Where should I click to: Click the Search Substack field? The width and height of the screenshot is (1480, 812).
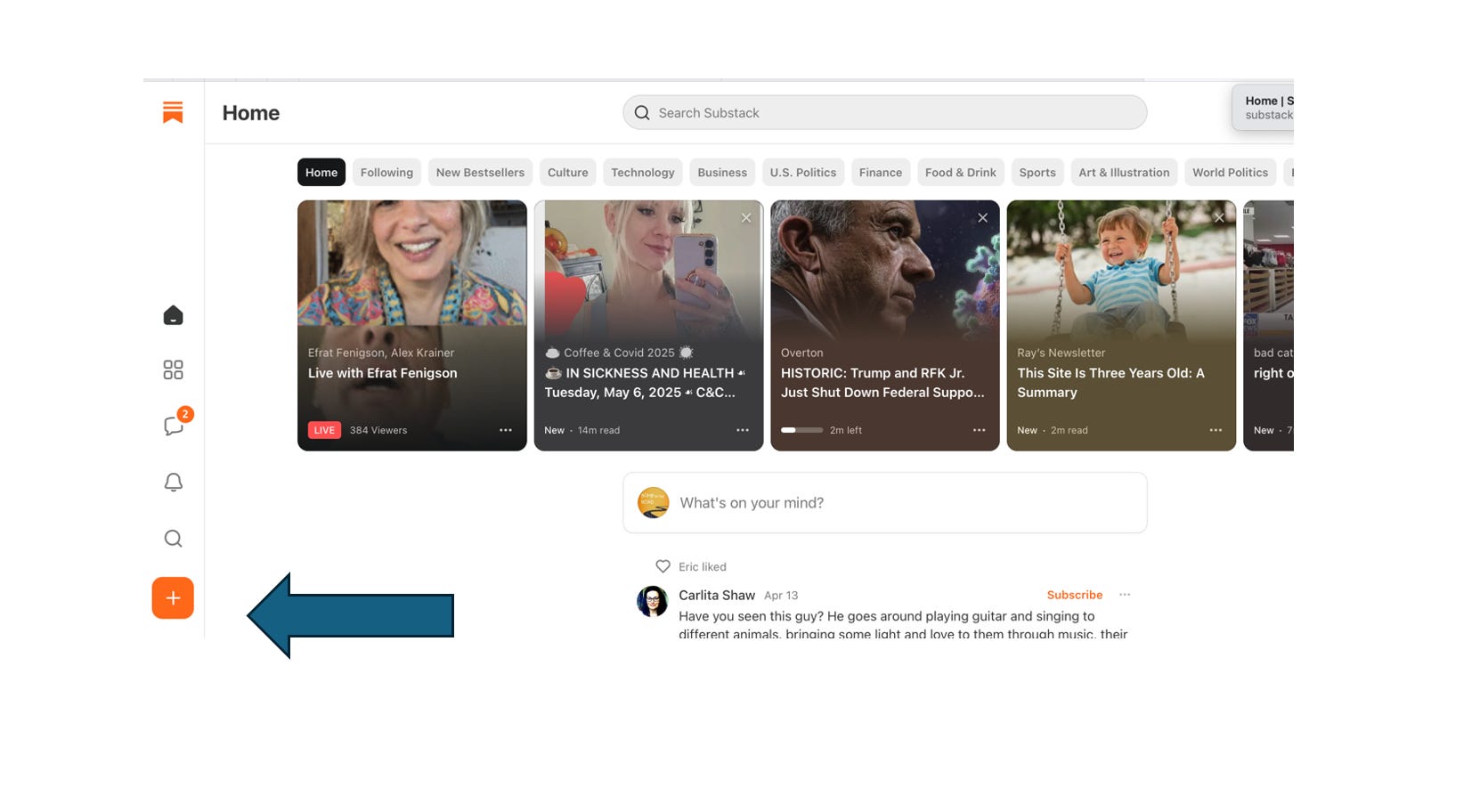[x=885, y=113]
